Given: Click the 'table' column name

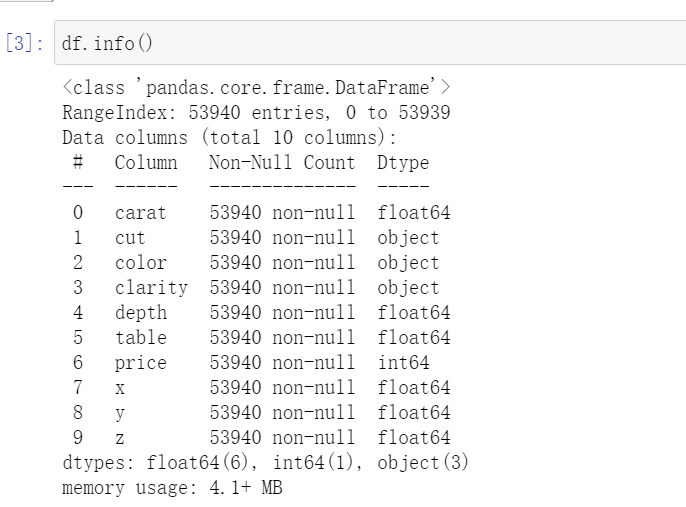Looking at the screenshot, I should click(x=139, y=338).
